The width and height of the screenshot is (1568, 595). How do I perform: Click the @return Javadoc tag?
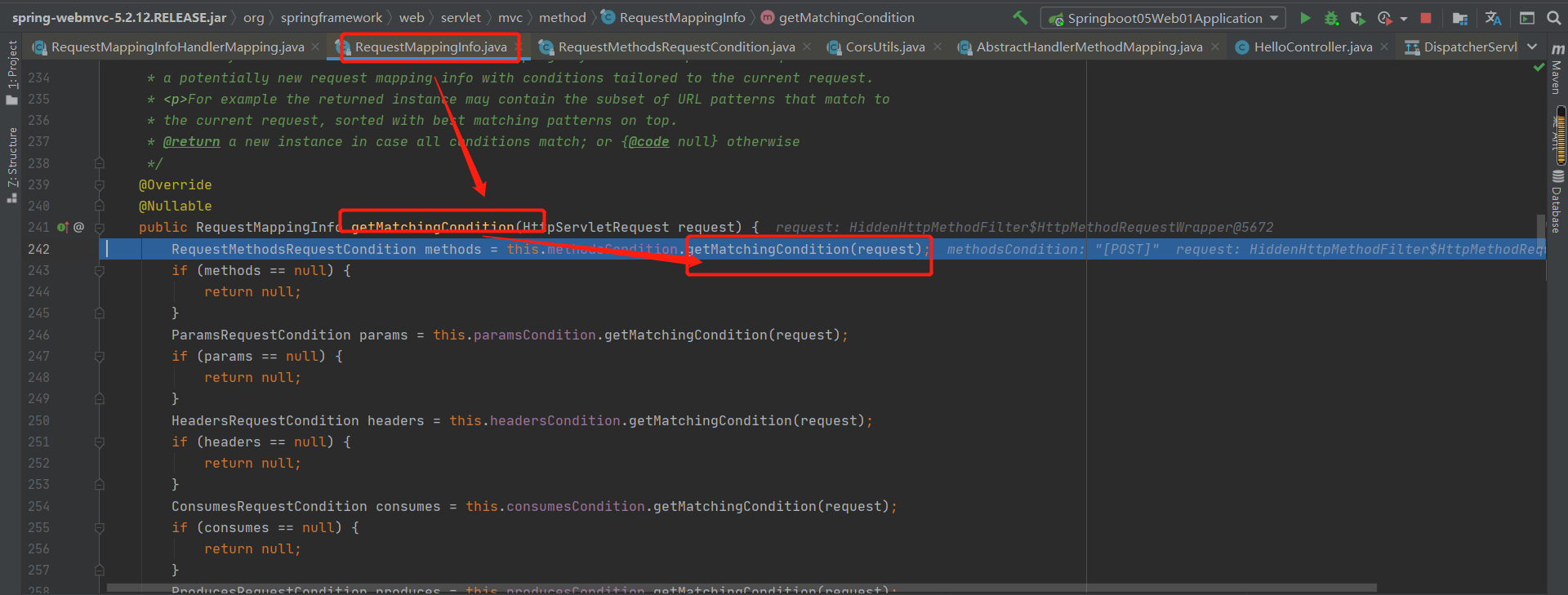[192, 142]
